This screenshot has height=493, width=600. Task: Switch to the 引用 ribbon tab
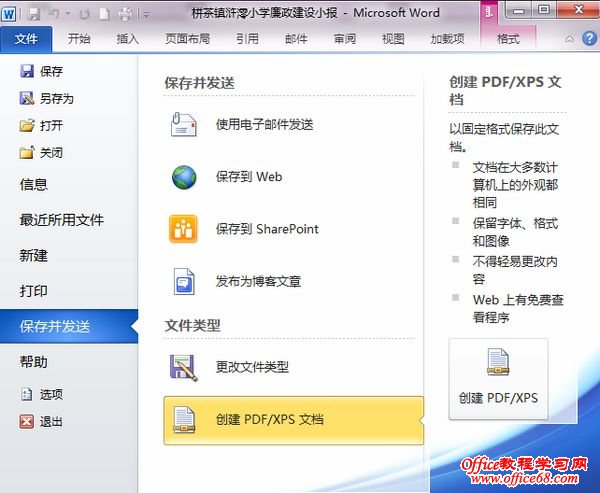(247, 39)
